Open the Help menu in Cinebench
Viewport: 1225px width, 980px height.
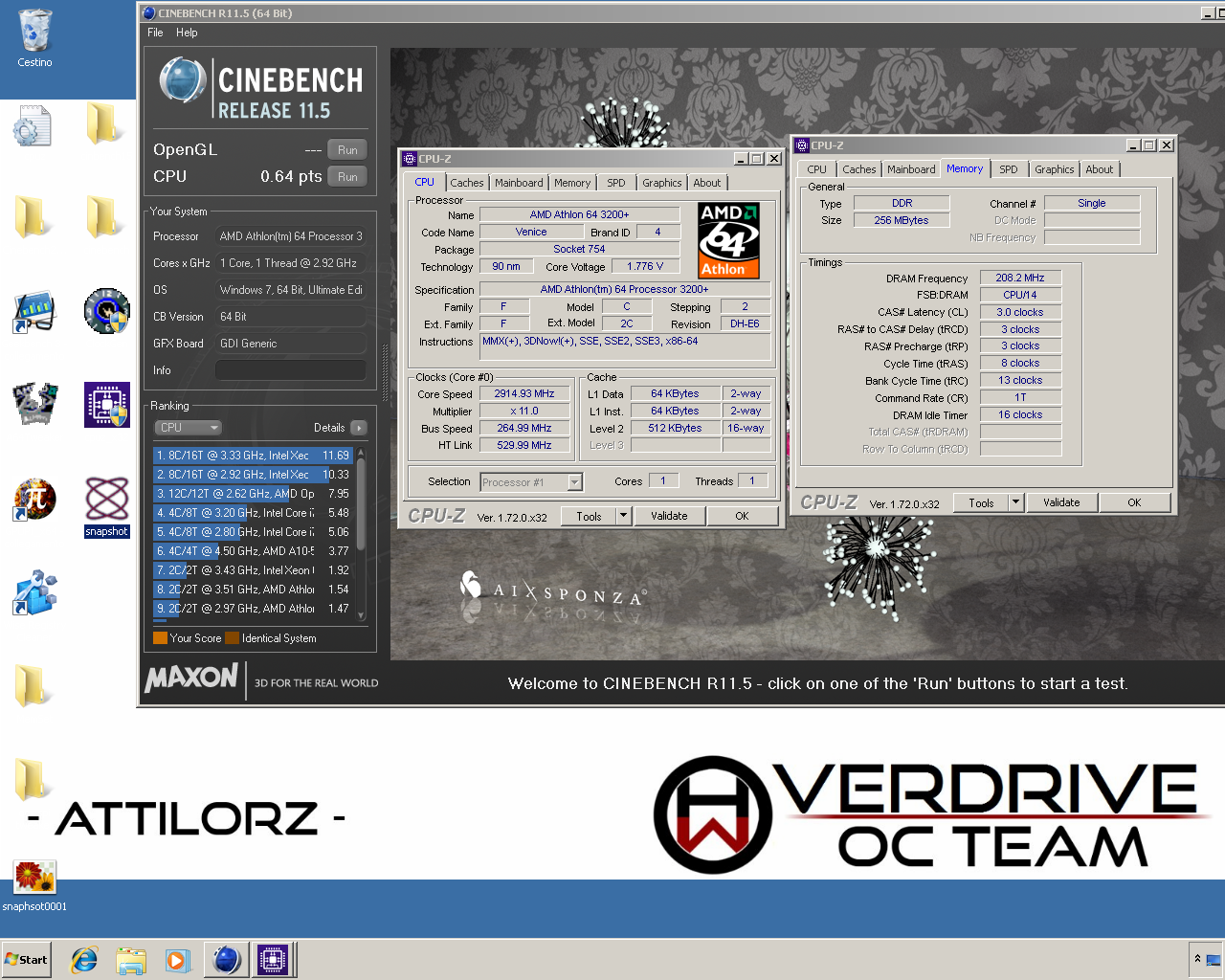click(187, 33)
